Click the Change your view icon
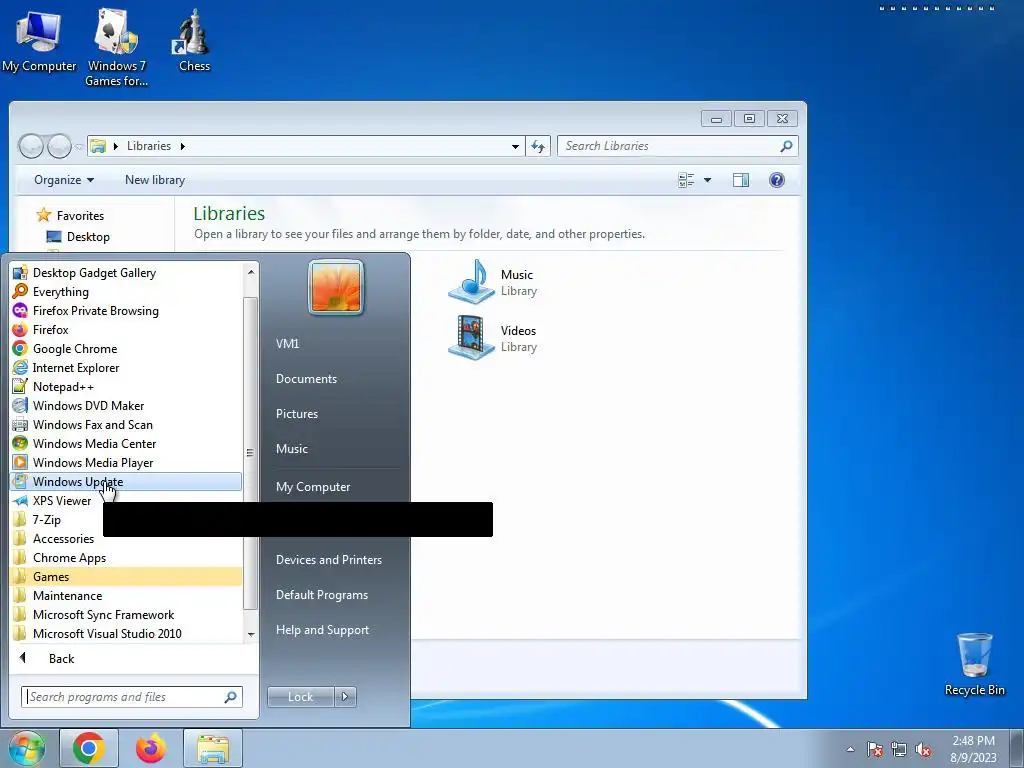The image size is (1024, 768). [686, 180]
